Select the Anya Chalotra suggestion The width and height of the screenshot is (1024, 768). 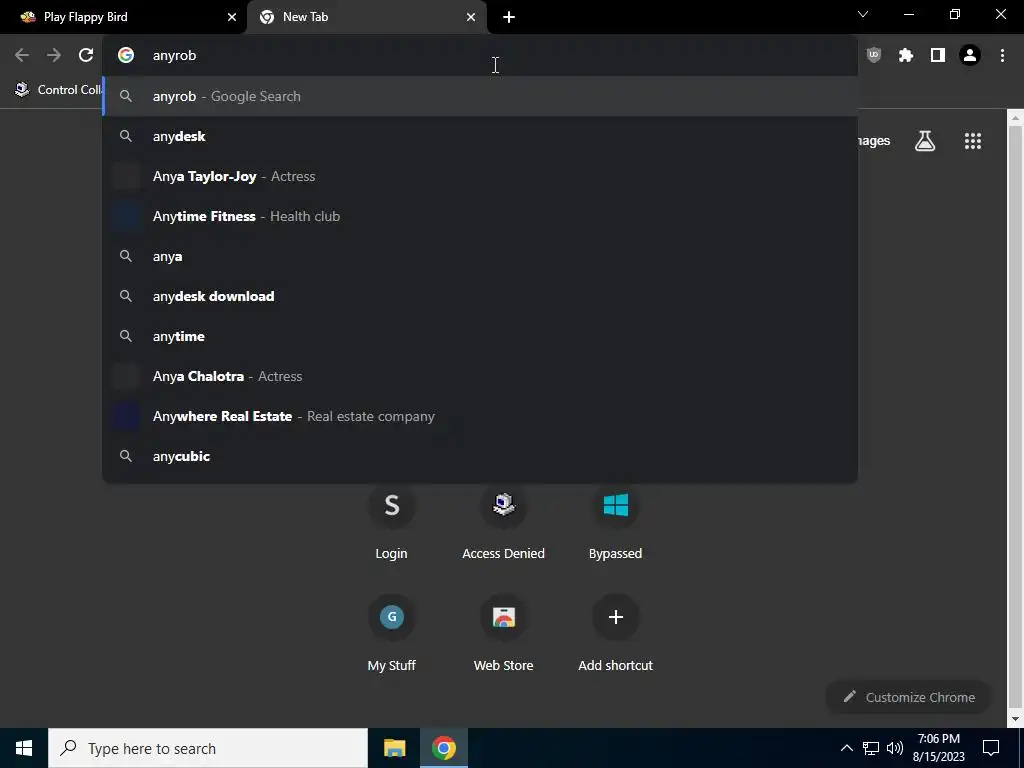[x=480, y=376]
